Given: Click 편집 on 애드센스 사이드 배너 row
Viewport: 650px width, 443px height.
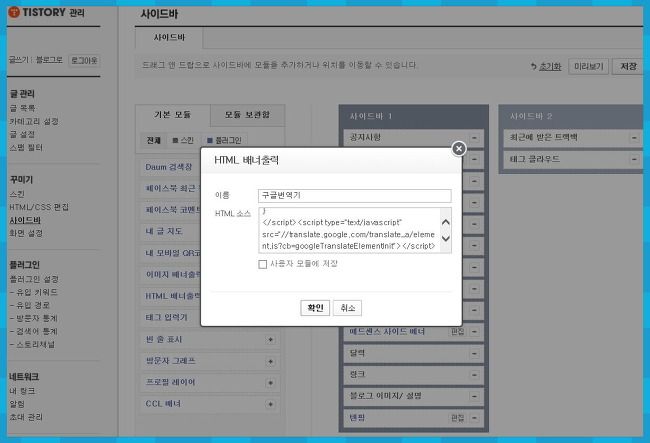Looking at the screenshot, I should [457, 332].
